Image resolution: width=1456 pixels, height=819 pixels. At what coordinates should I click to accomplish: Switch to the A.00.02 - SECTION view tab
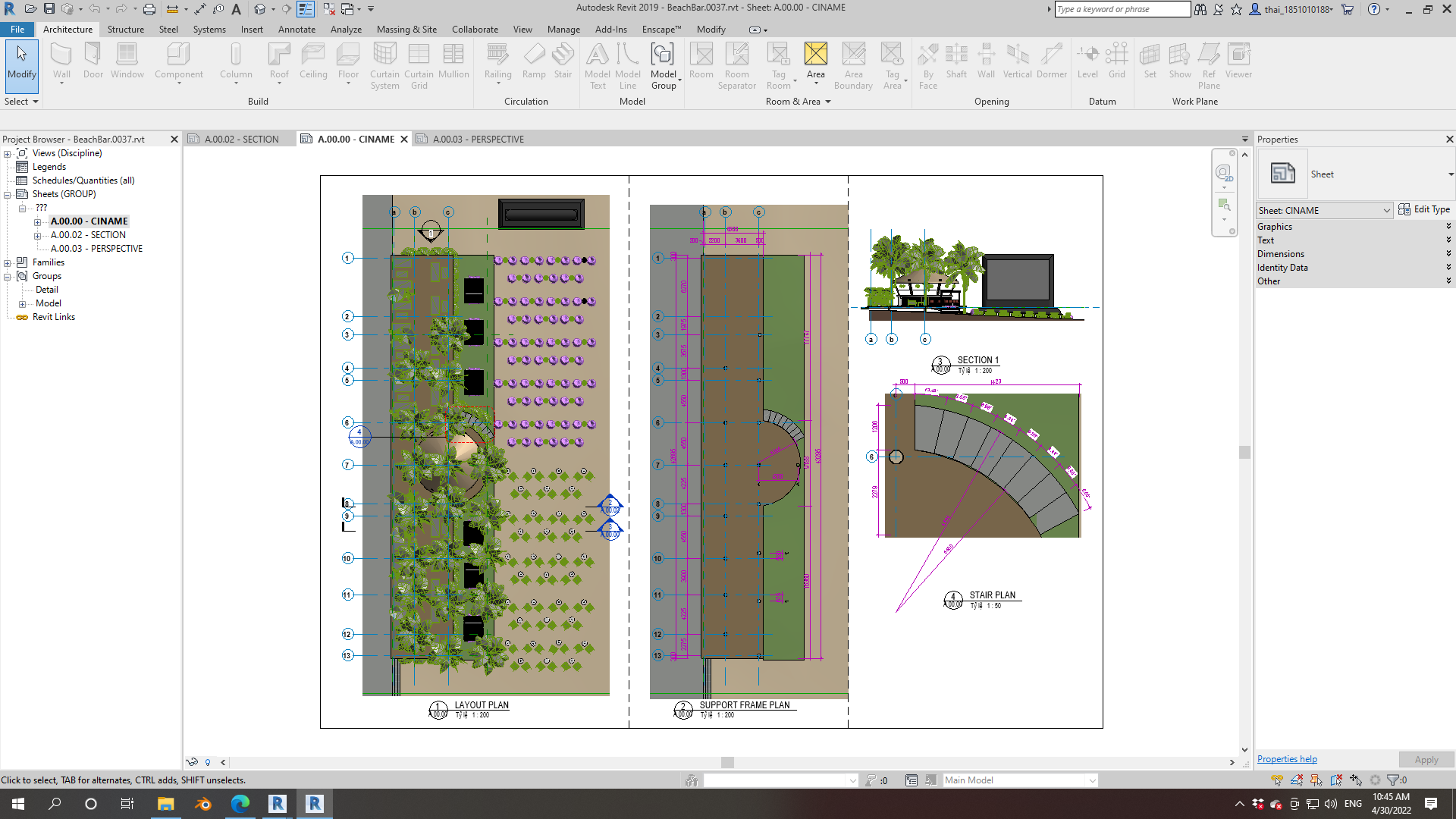pyautogui.click(x=240, y=140)
